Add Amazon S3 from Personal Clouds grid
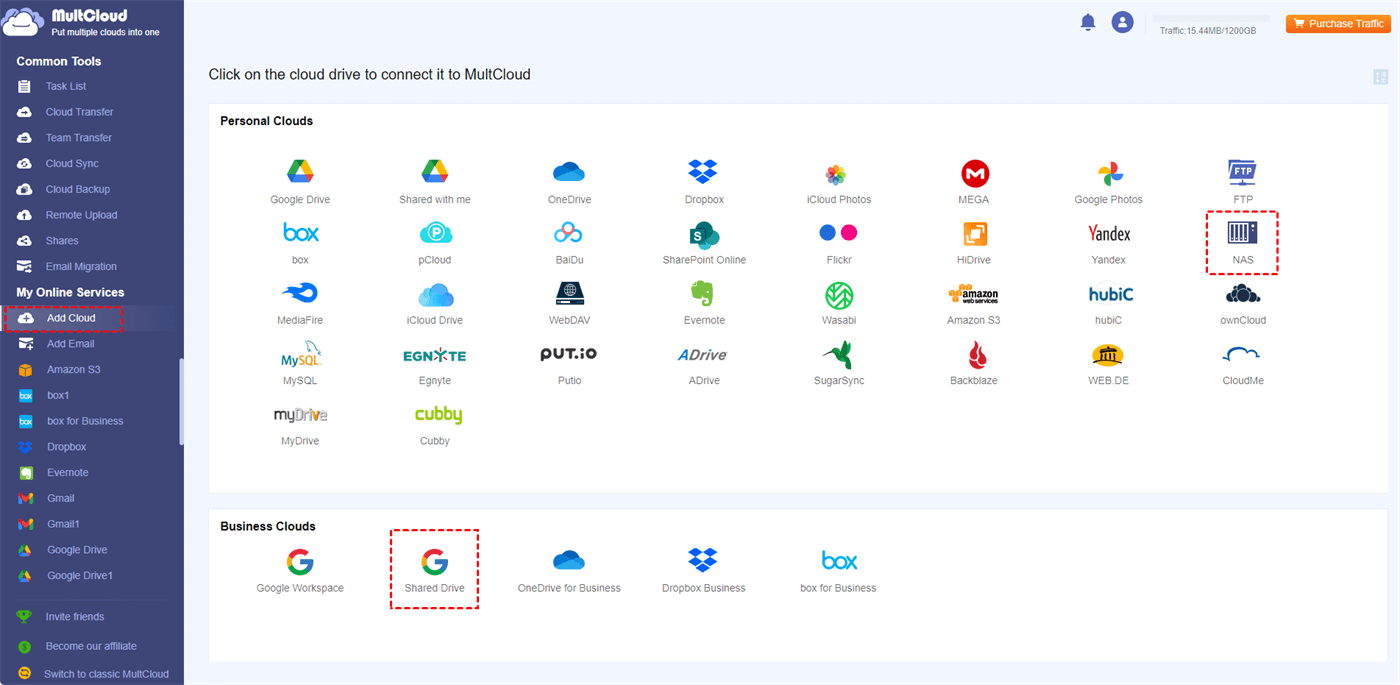Image resolution: width=1400 pixels, height=685 pixels. pos(973,294)
